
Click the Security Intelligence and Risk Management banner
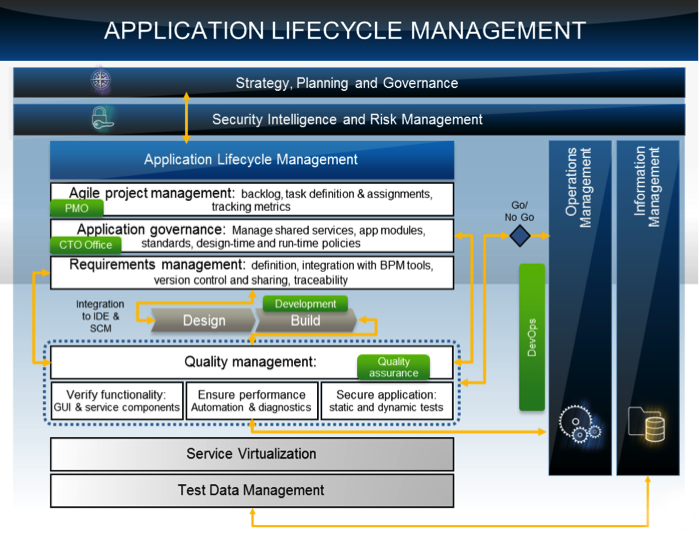coord(349,119)
